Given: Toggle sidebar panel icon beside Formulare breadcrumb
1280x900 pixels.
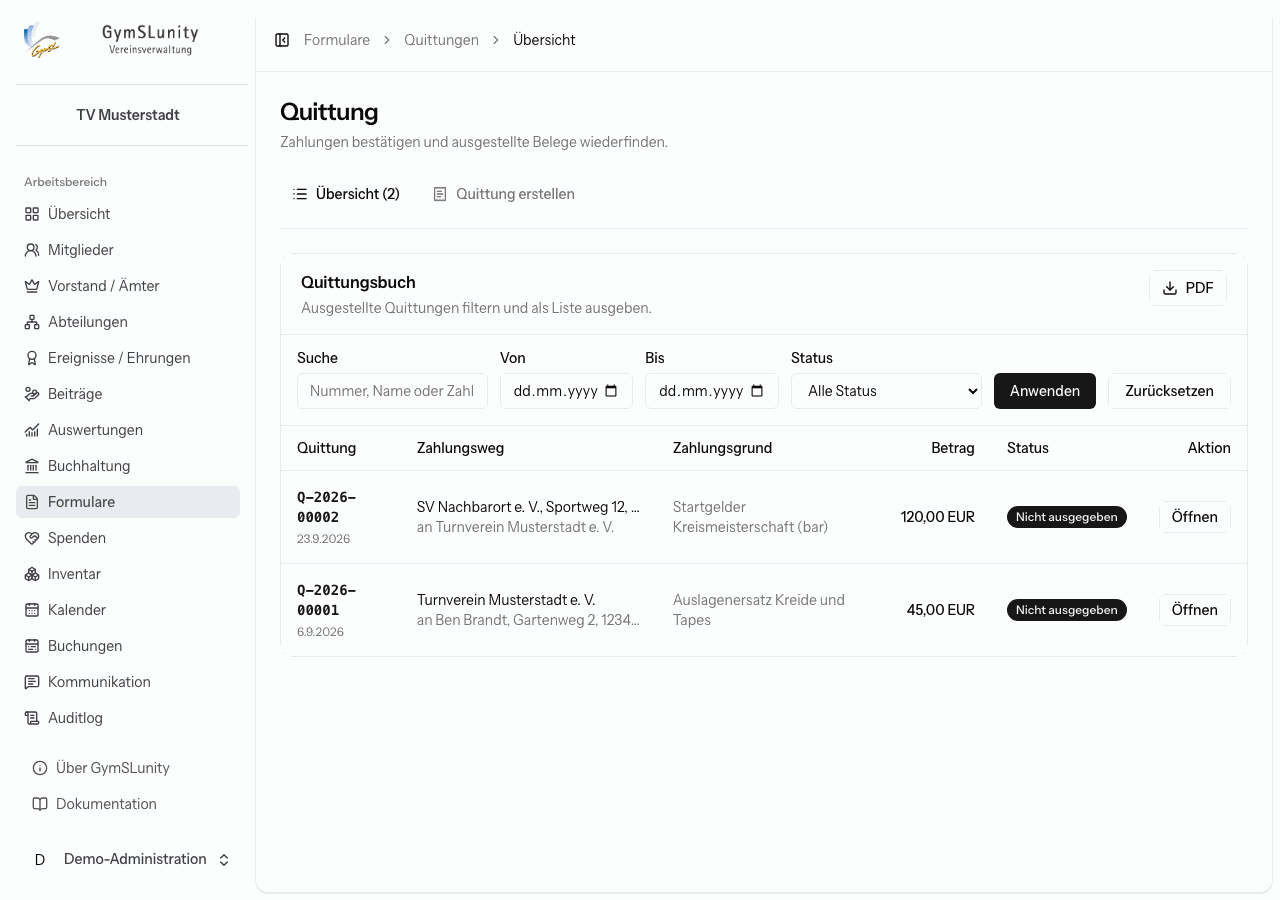Looking at the screenshot, I should coord(282,40).
